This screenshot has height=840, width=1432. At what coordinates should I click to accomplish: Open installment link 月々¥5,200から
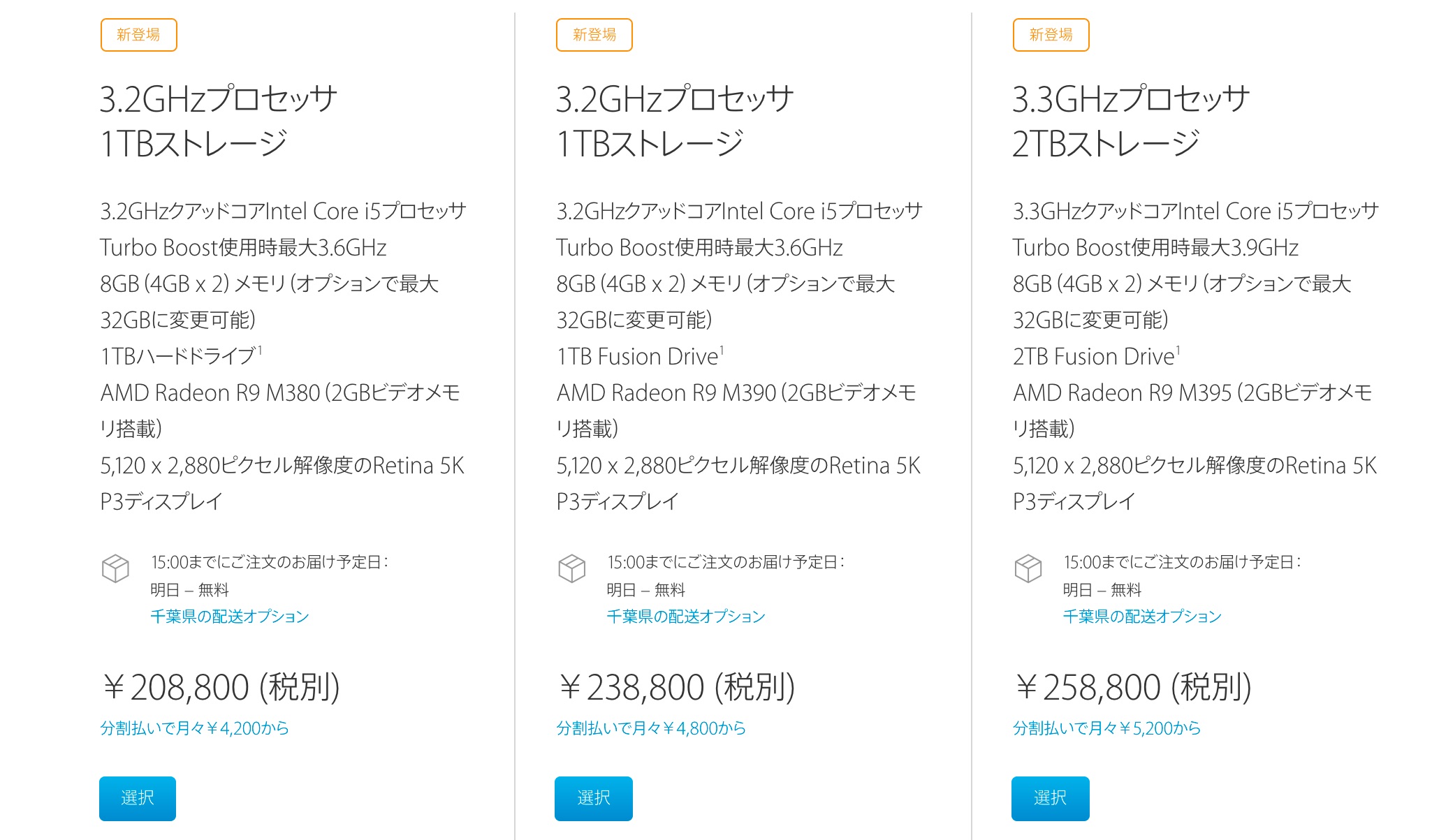pos(1106,728)
